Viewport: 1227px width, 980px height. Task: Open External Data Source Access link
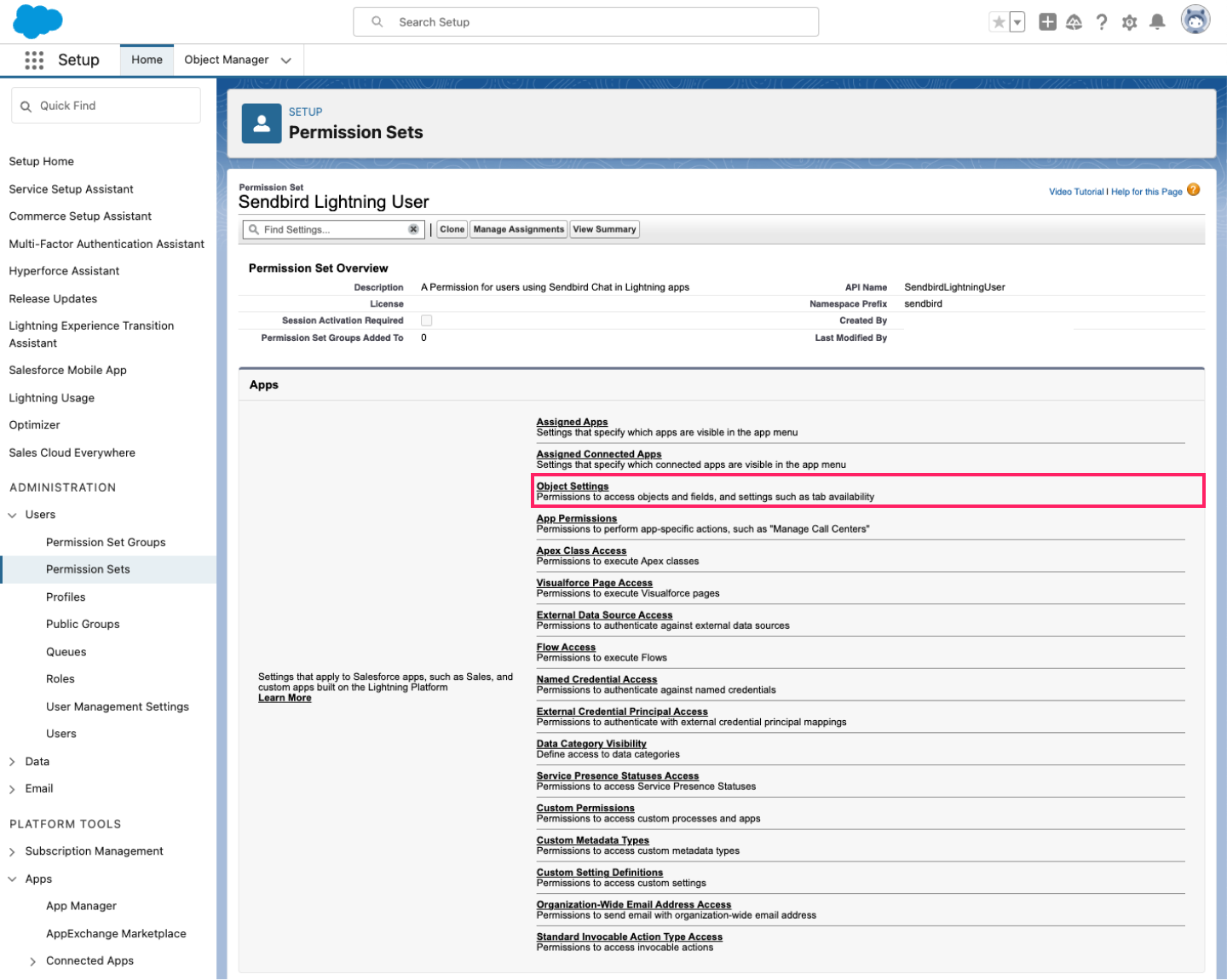click(x=605, y=615)
